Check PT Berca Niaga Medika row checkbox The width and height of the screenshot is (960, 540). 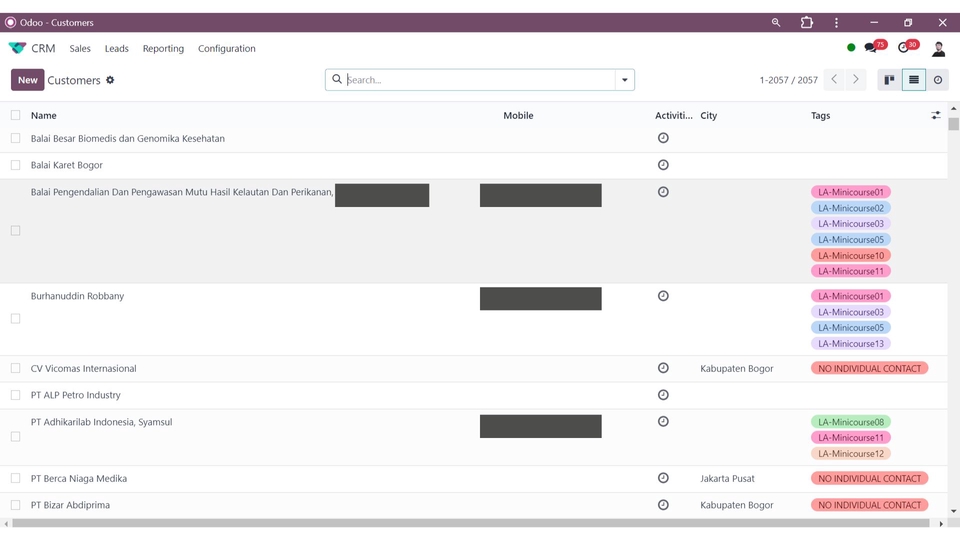click(x=15, y=478)
